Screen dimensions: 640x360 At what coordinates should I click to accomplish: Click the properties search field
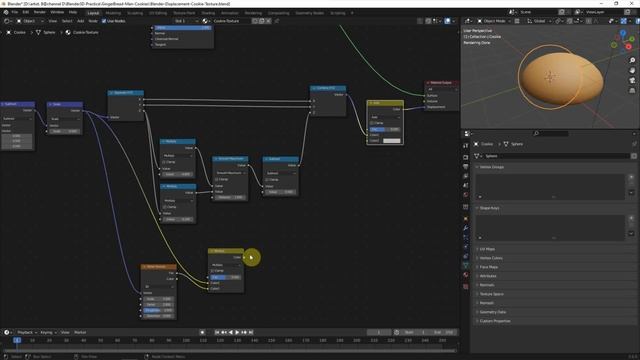tap(551, 133)
